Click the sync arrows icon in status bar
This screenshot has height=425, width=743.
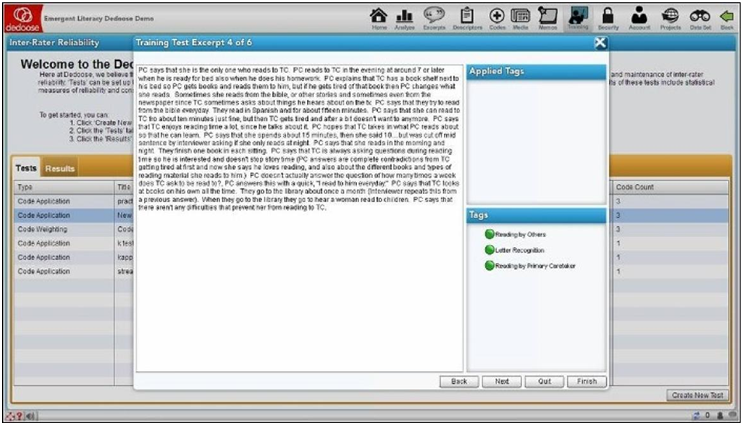coord(696,416)
